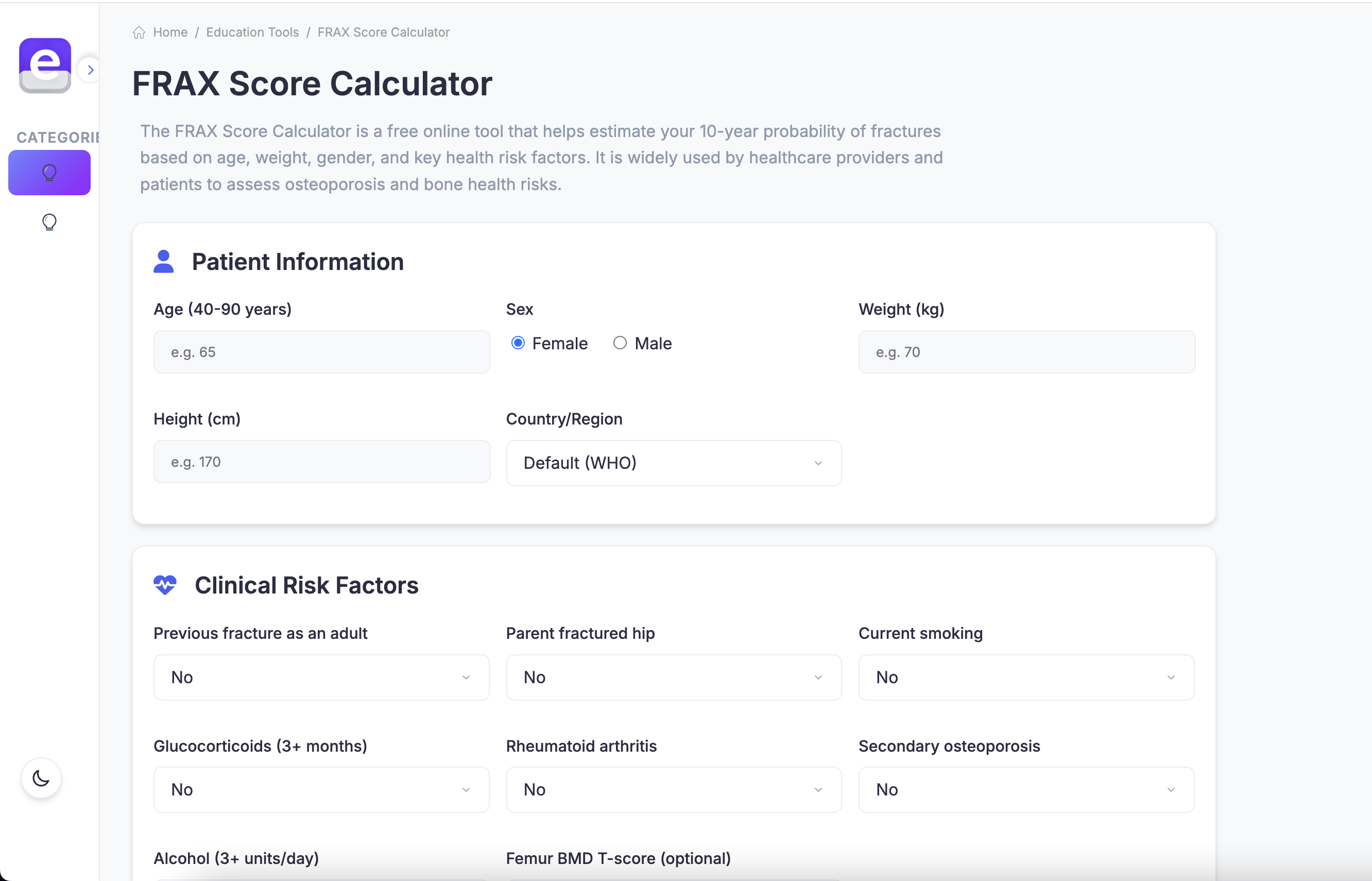Click the Clinical Risk Factors heart icon

(x=165, y=585)
